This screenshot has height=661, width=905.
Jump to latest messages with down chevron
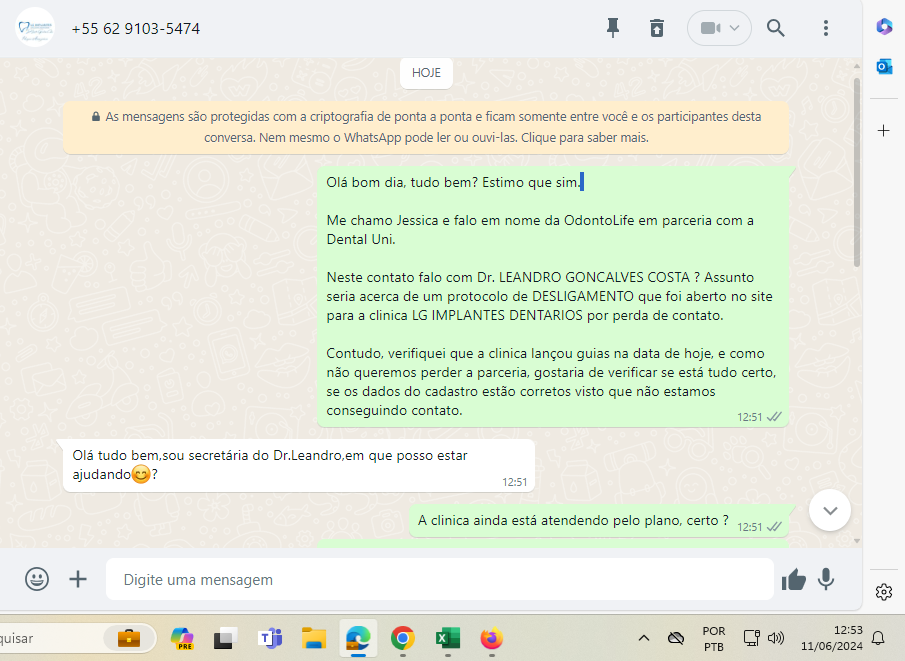(x=830, y=510)
